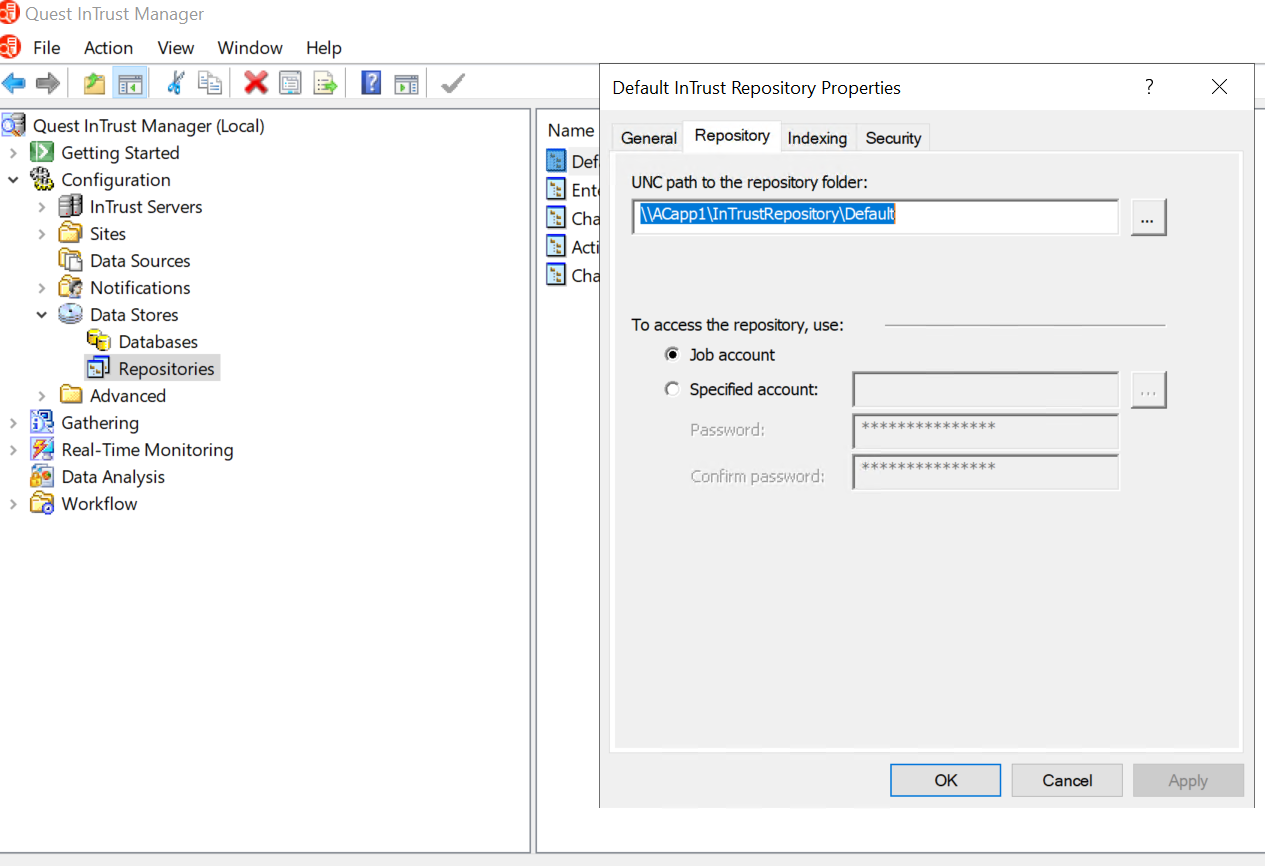
Task: Click the Copy icon in toolbar
Action: 210,83
